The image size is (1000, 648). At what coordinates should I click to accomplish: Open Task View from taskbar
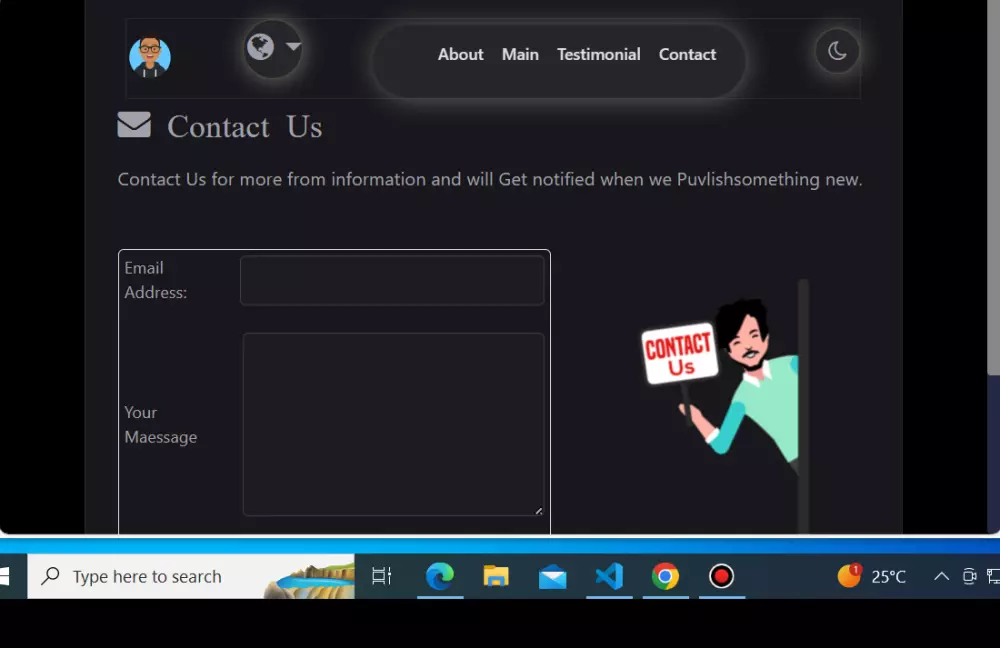tap(381, 577)
